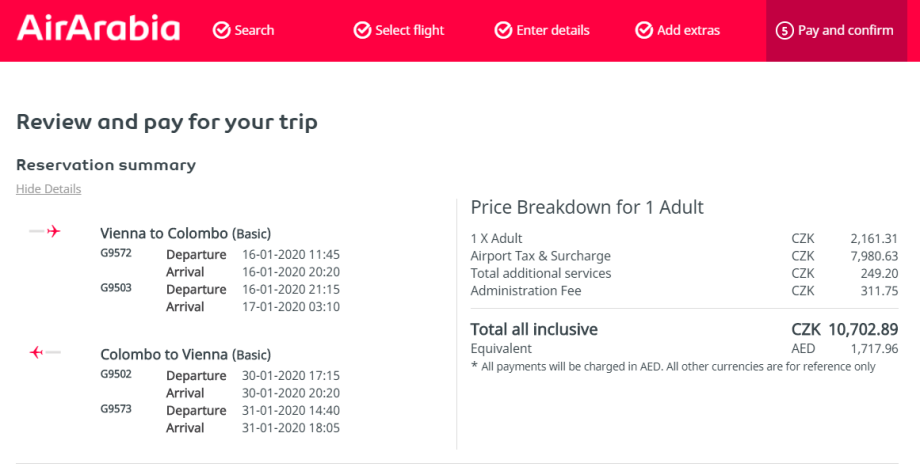920x471 pixels.
Task: Click flight number G9503
Action: (x=116, y=288)
